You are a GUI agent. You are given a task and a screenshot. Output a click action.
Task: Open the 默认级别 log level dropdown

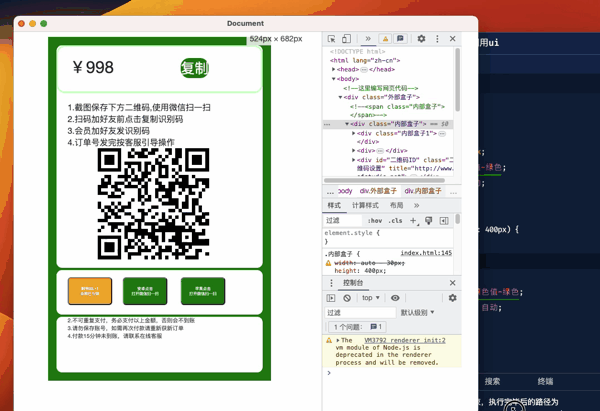[x=417, y=313]
